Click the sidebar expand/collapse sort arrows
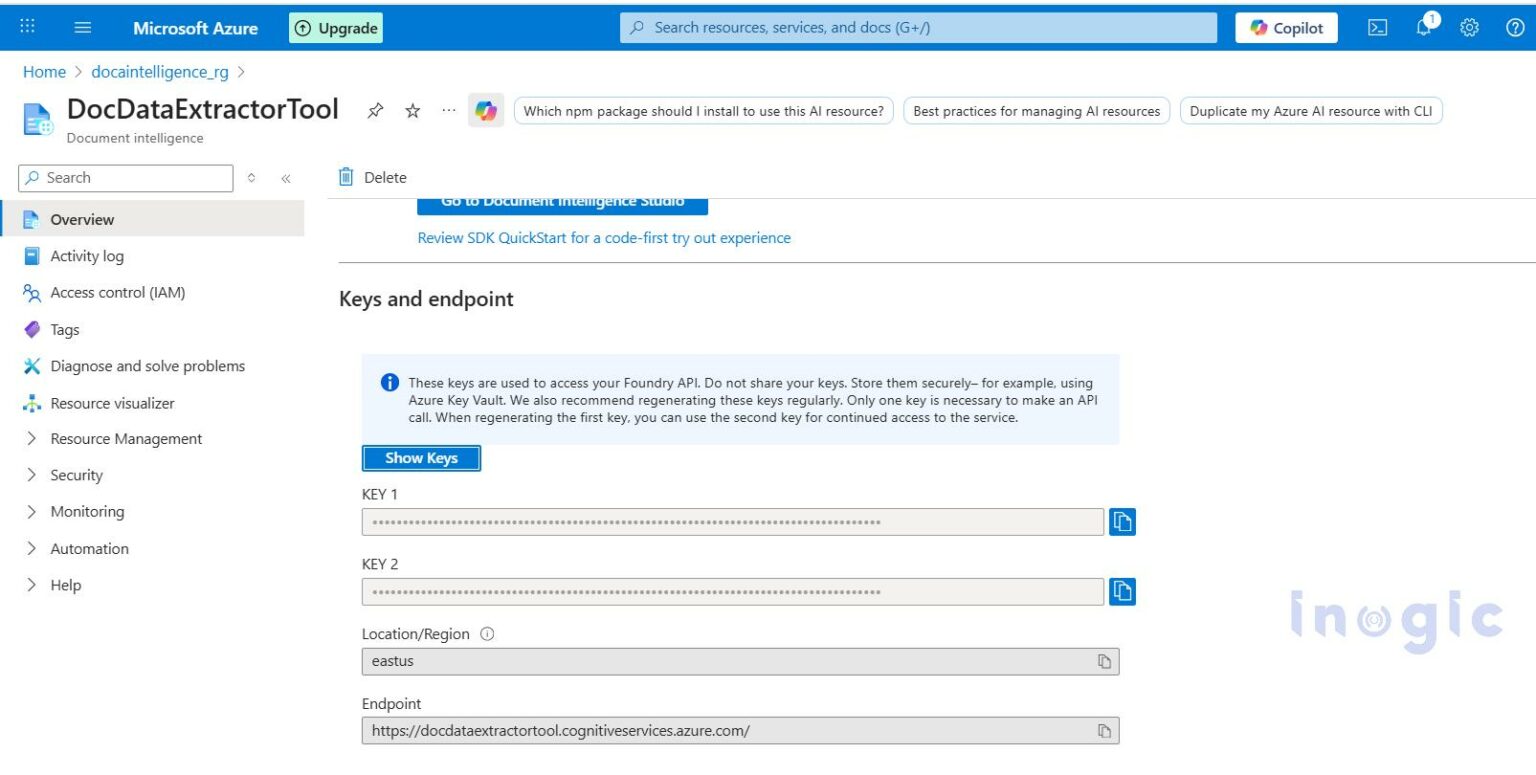Screen dimensions: 1536x775 click(252, 178)
